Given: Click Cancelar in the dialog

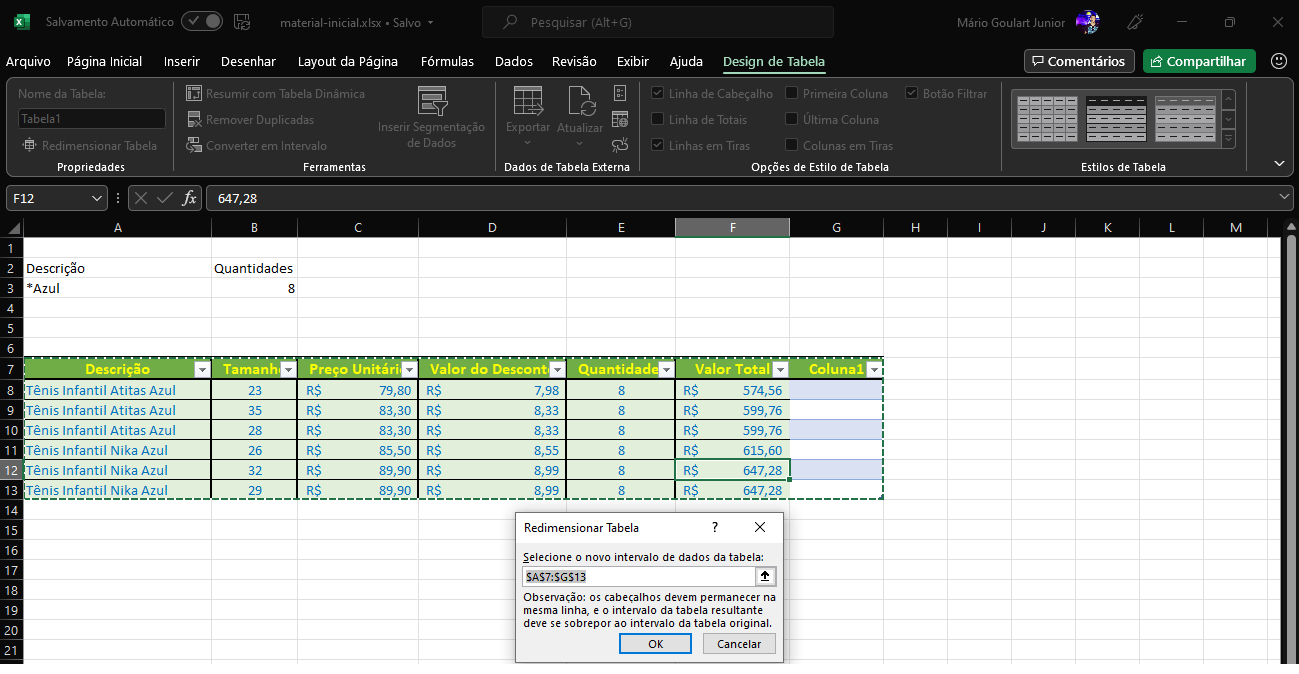Looking at the screenshot, I should click(739, 644).
